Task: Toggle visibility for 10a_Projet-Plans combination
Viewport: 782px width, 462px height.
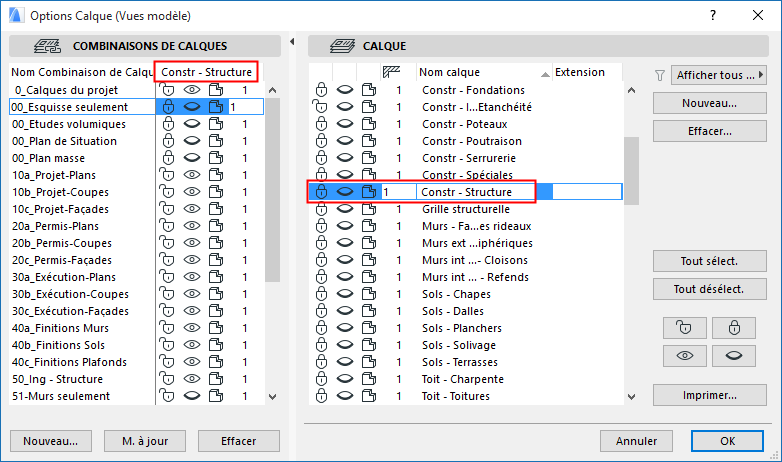Action: click(191, 174)
